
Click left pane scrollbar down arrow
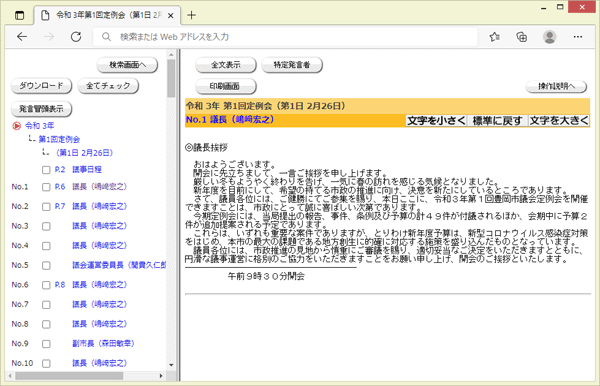point(171,365)
